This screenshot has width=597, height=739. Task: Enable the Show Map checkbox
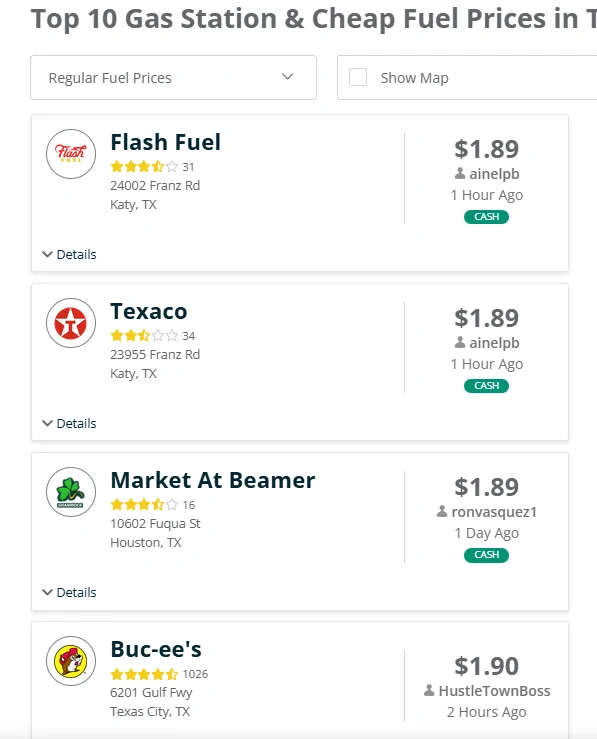(358, 77)
